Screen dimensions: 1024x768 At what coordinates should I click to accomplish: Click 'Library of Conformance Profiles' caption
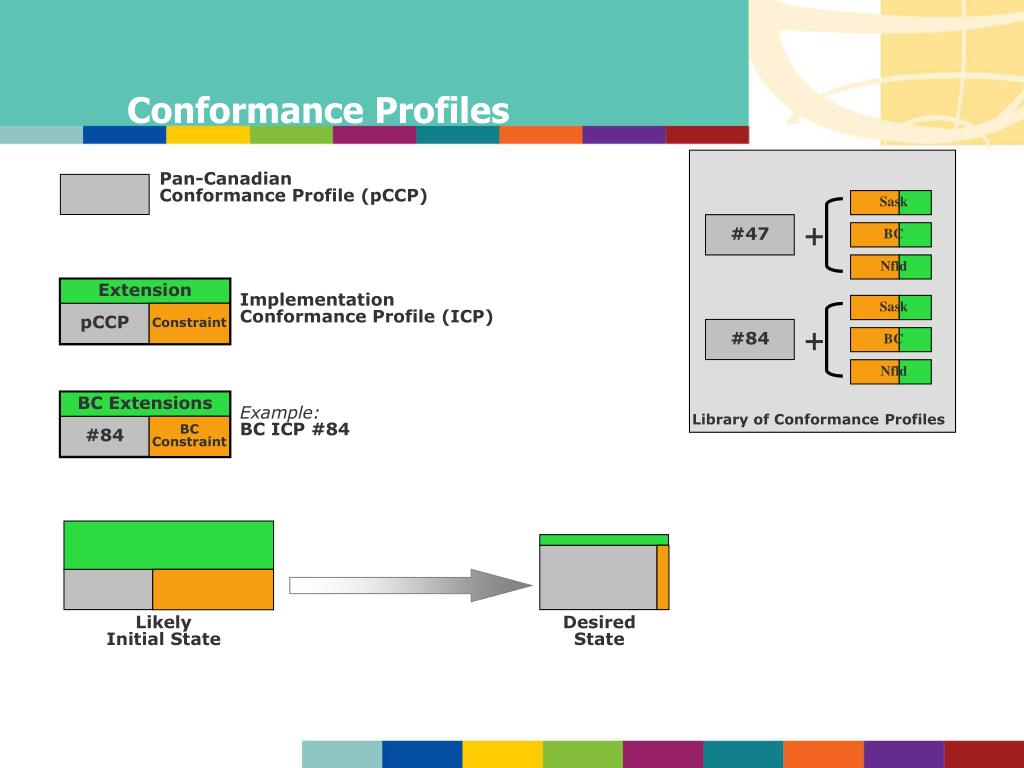tap(818, 420)
